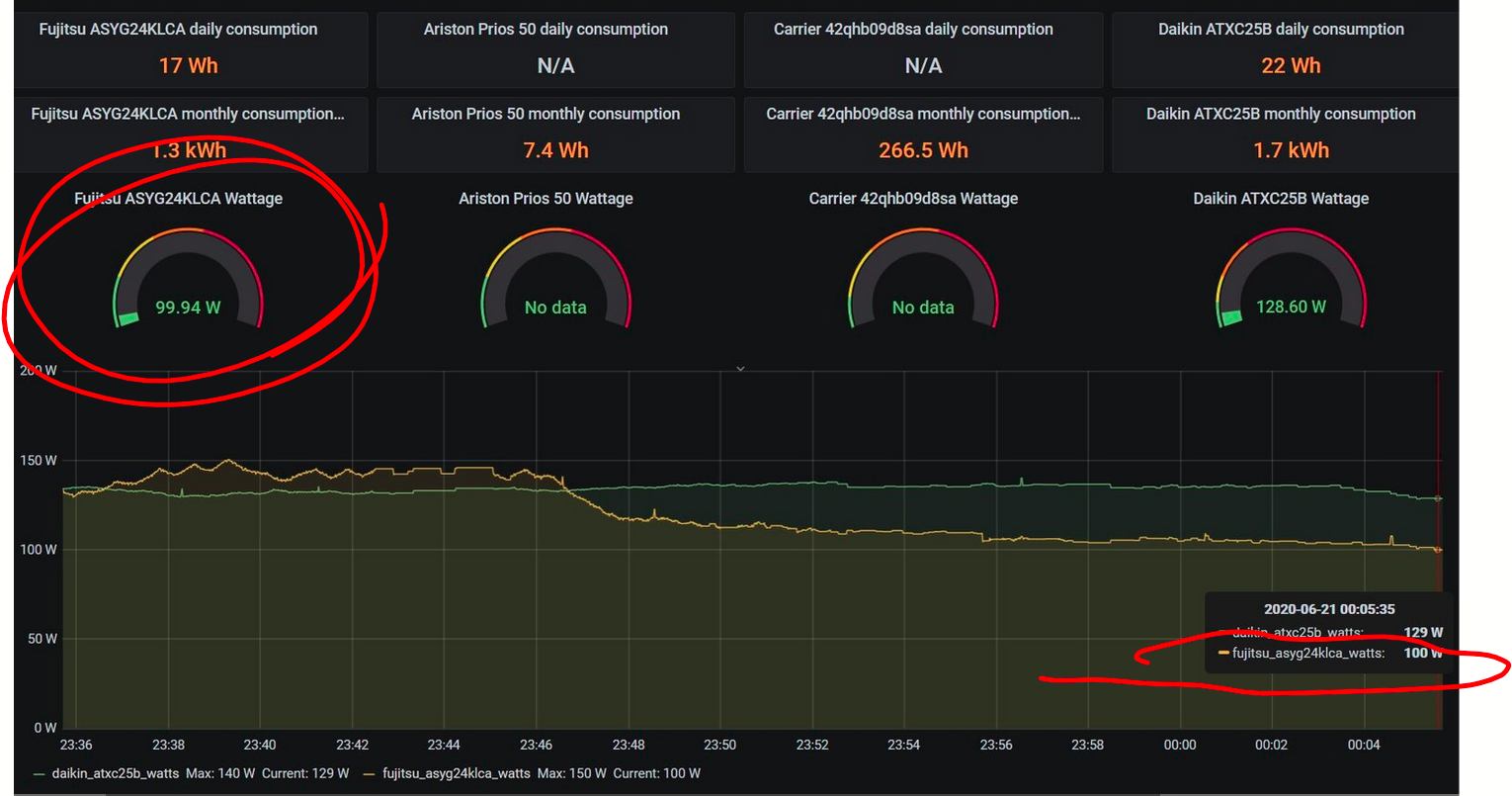Open Fujitsu ASYG24KLCA Wattage panel title

tap(178, 199)
